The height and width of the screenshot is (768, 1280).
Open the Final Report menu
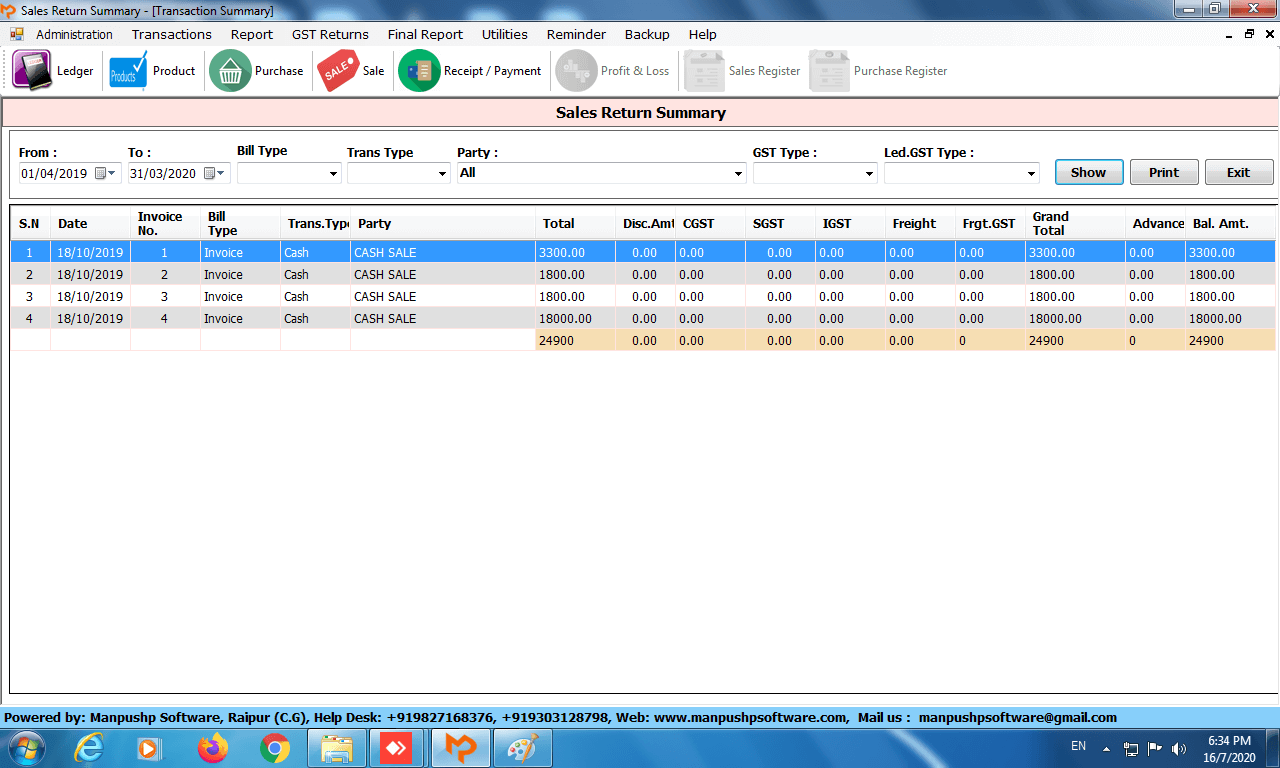click(425, 34)
